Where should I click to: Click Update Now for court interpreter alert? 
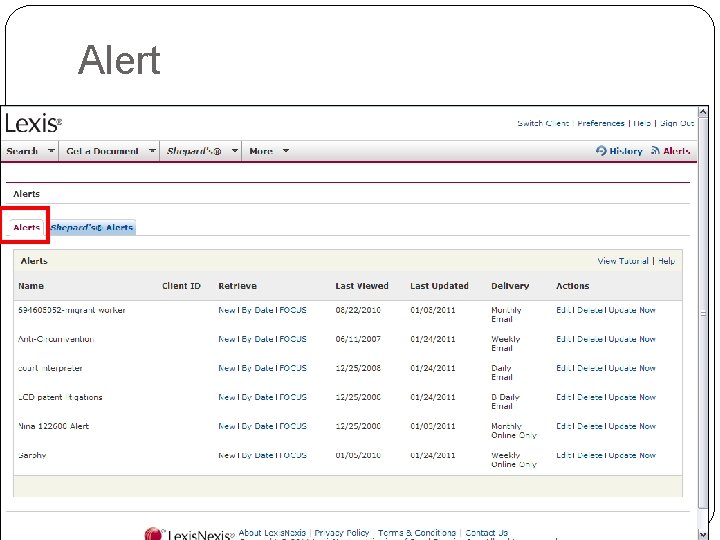point(632,368)
